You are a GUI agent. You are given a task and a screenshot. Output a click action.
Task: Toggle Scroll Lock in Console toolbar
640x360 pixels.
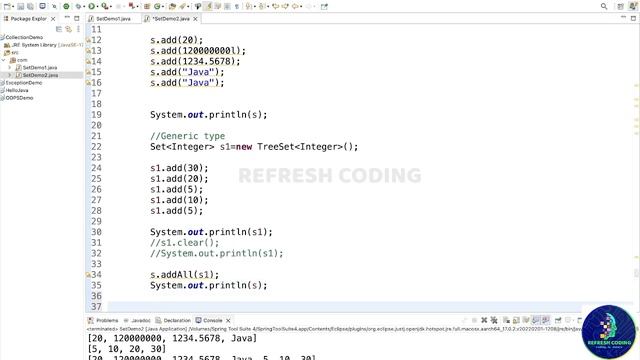click(516, 320)
